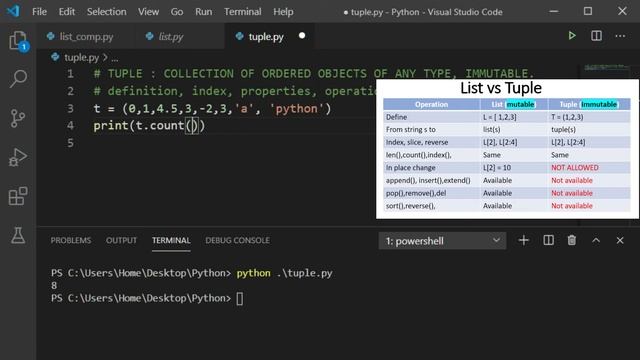Image resolution: width=640 pixels, height=360 pixels.
Task: Open the Run menu
Action: pyautogui.click(x=203, y=12)
